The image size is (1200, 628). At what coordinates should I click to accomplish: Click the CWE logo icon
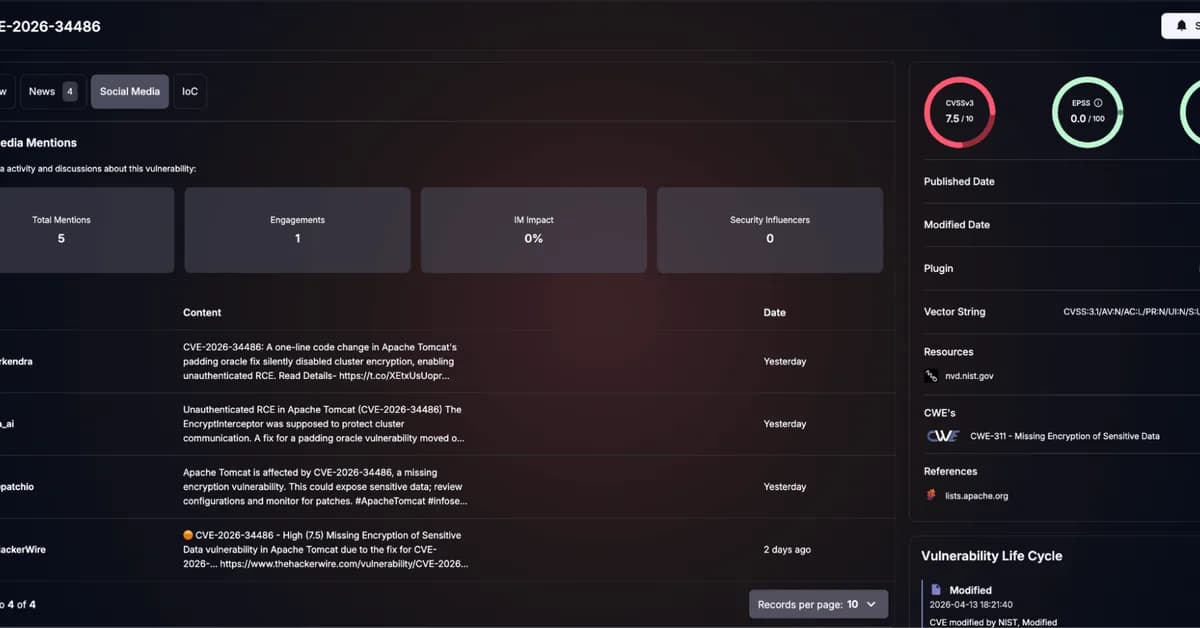click(943, 436)
